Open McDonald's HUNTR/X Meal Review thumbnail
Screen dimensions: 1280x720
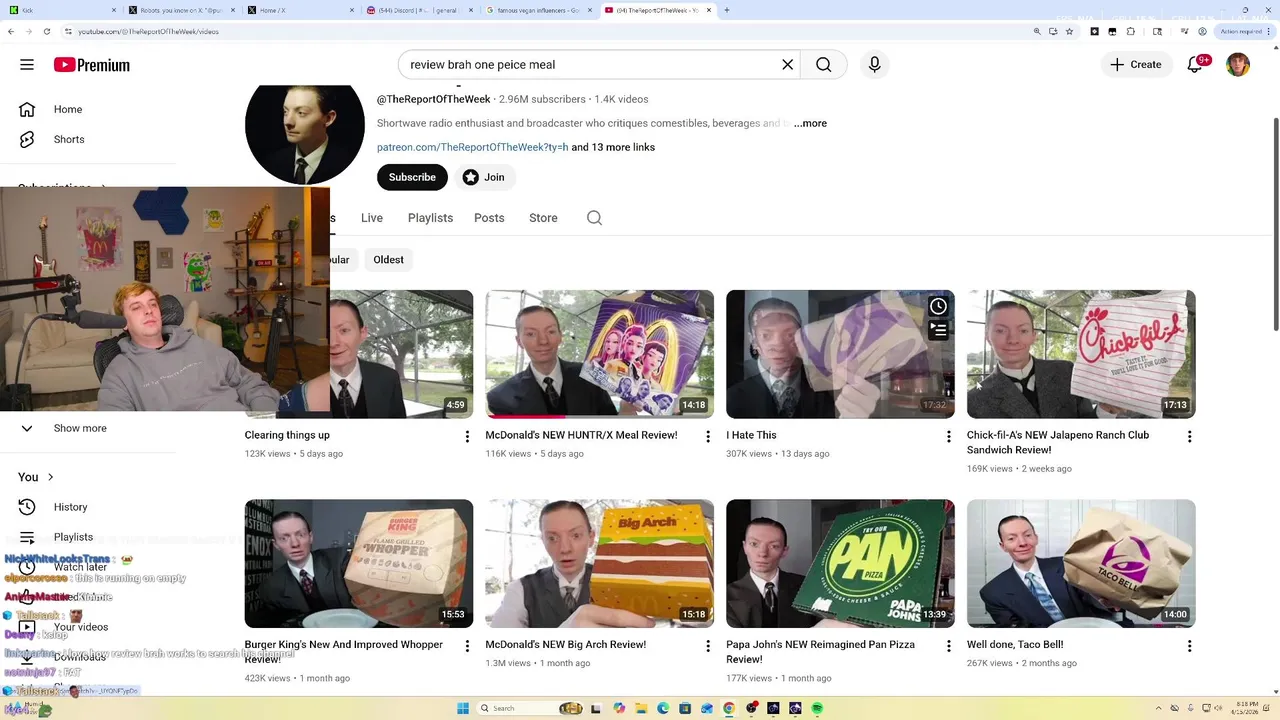[600, 354]
